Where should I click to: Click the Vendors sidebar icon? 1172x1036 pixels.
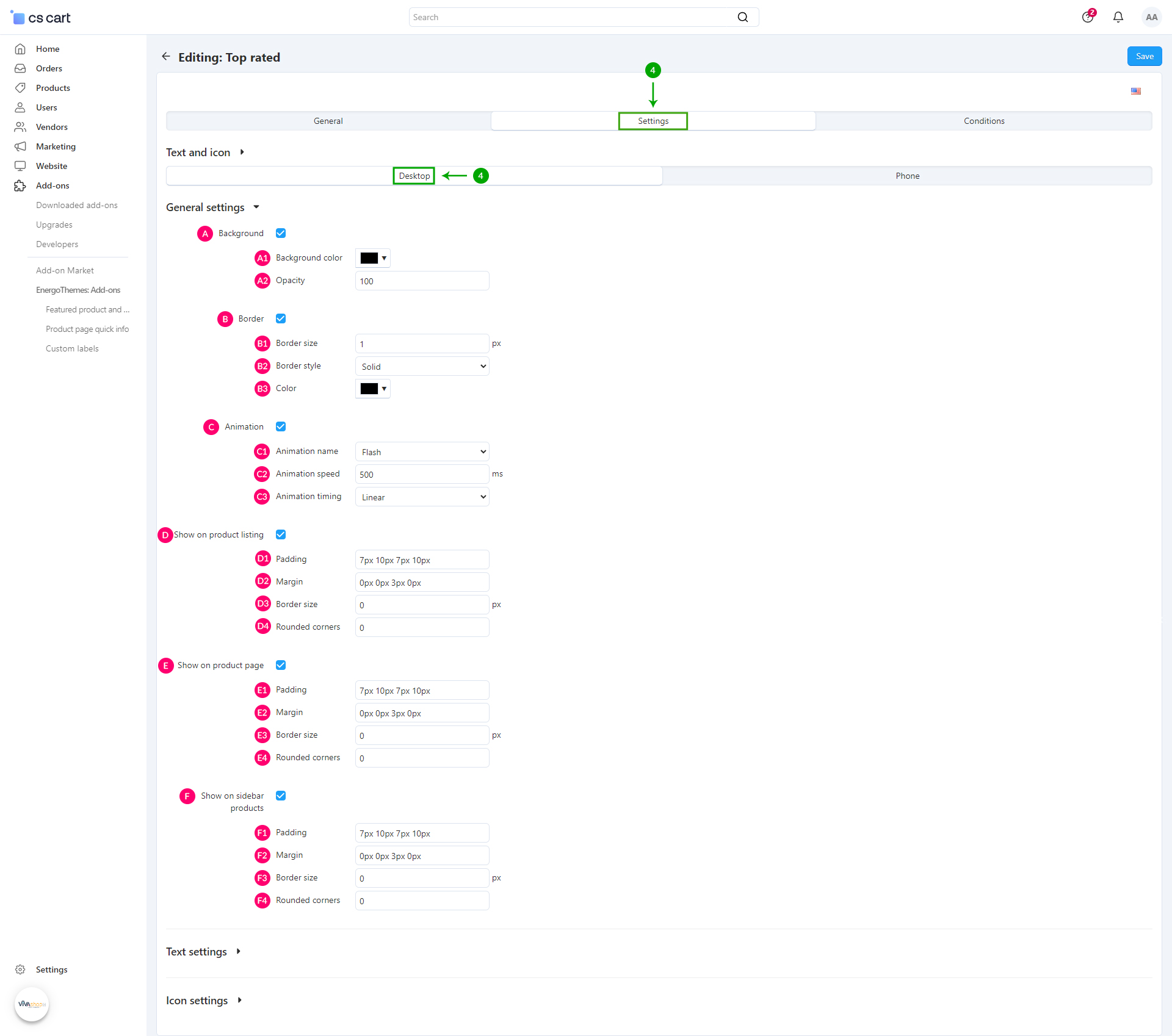20,127
